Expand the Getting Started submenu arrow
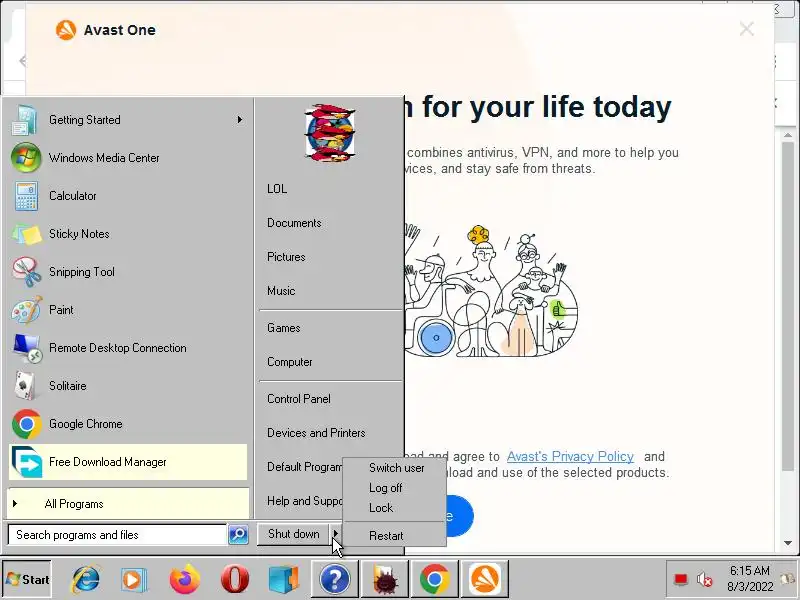The image size is (800, 600). coord(239,120)
